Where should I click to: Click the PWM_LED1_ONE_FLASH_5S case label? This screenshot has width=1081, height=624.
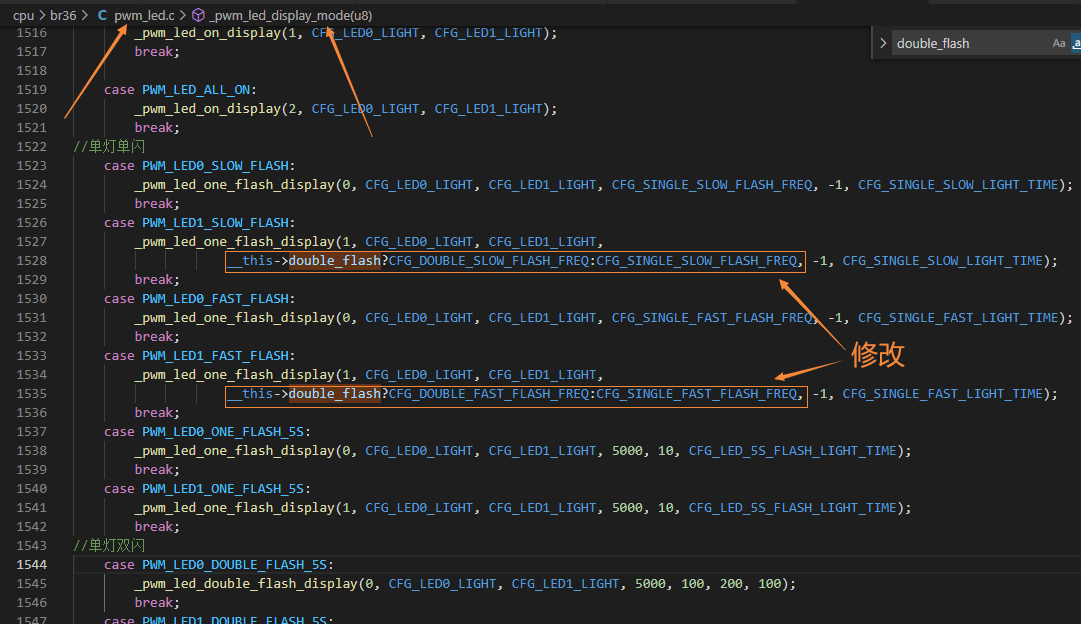(223, 489)
